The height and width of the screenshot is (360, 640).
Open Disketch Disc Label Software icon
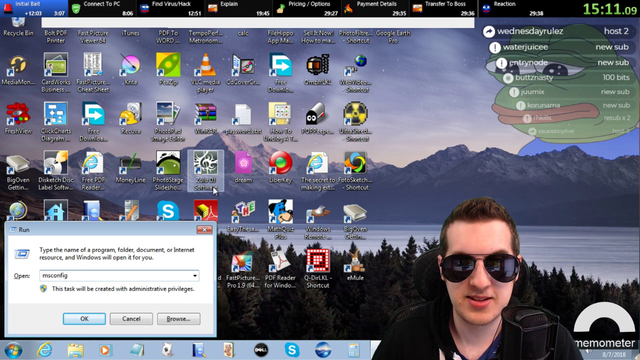[56, 170]
